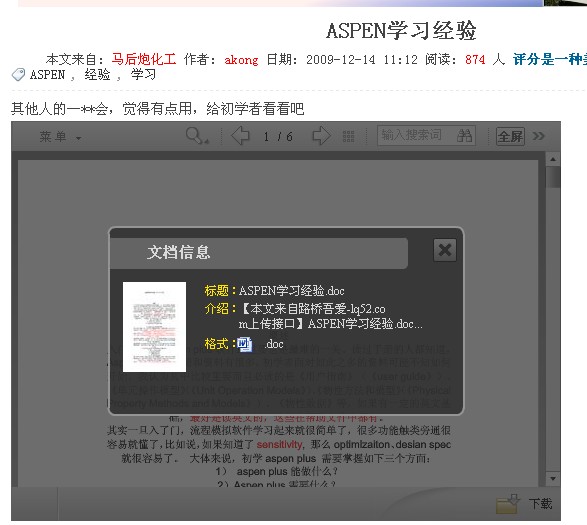The image size is (587, 525).
Task: Click scrollbar up arrow in viewer
Action: pos(553,160)
